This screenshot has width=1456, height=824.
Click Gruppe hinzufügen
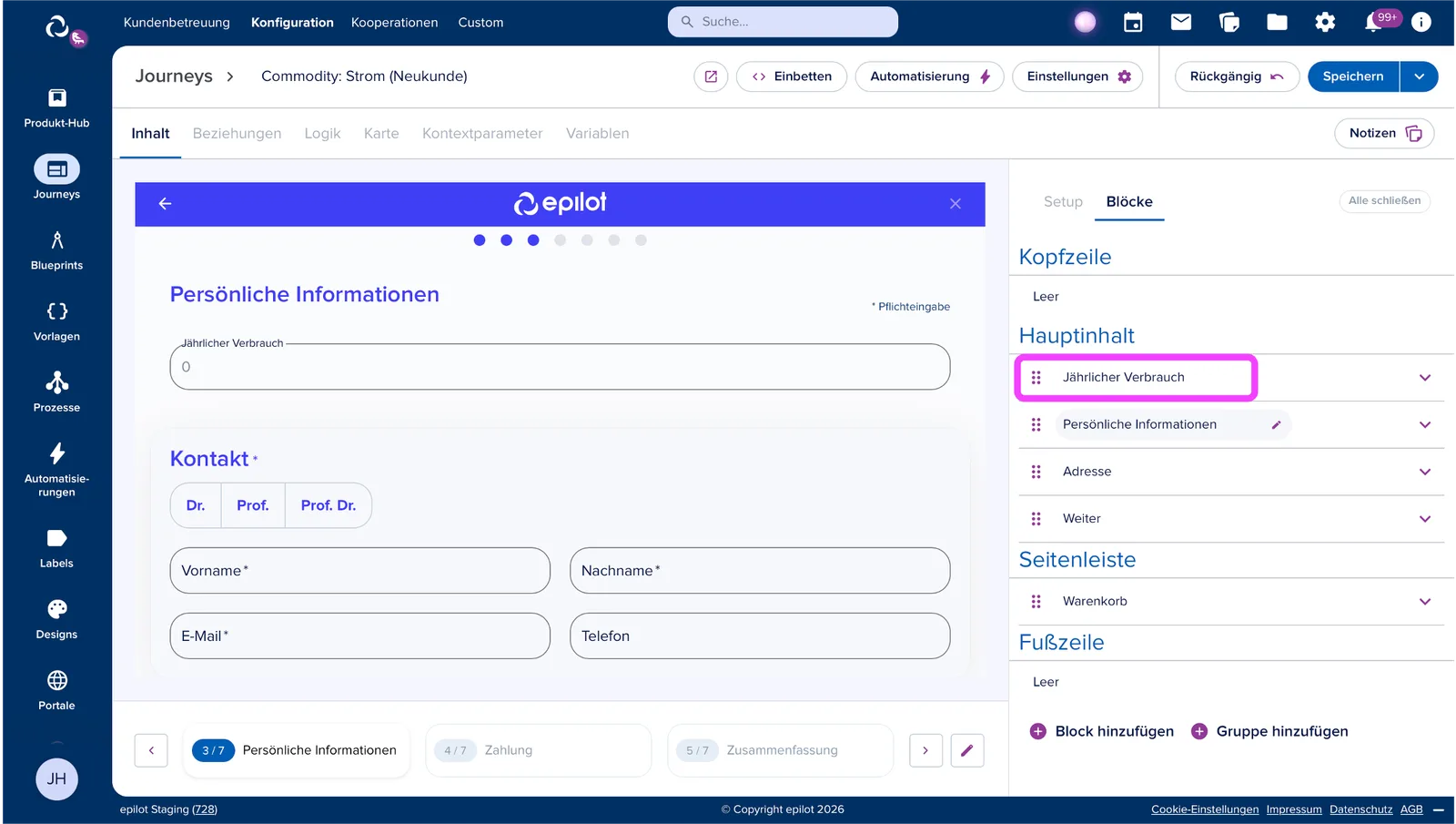(x=1269, y=732)
